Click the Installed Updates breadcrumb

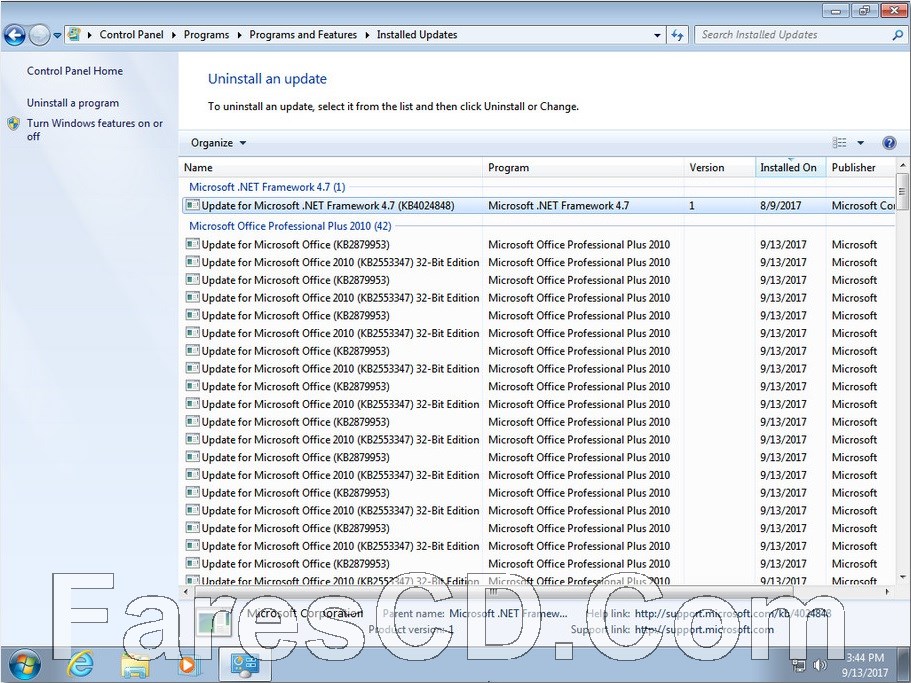click(x=417, y=34)
